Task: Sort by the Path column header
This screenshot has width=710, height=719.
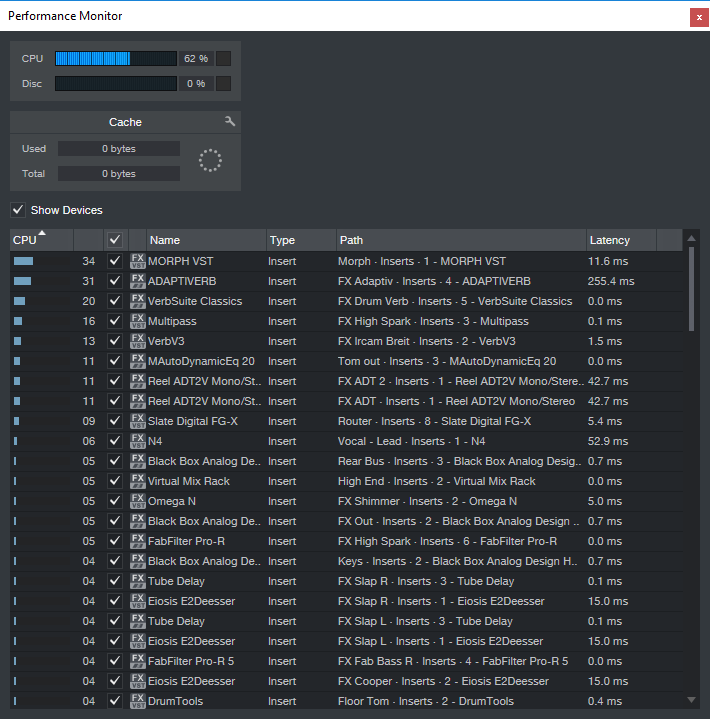Action: point(461,240)
